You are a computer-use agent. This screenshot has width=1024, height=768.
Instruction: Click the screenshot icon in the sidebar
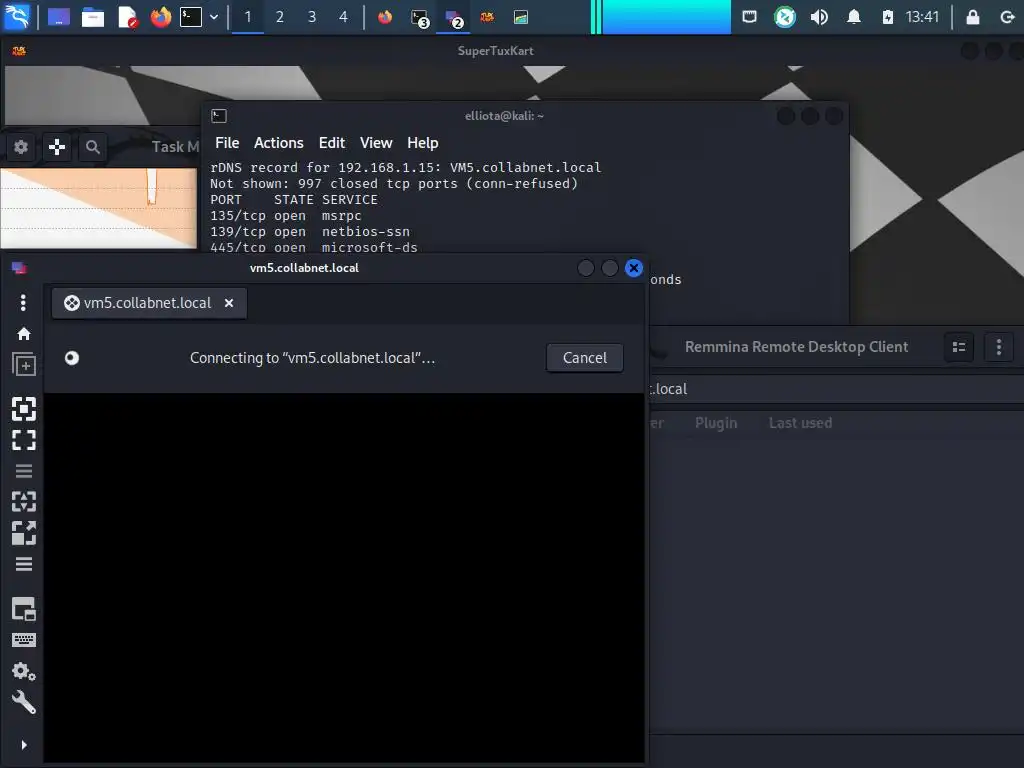tap(24, 609)
